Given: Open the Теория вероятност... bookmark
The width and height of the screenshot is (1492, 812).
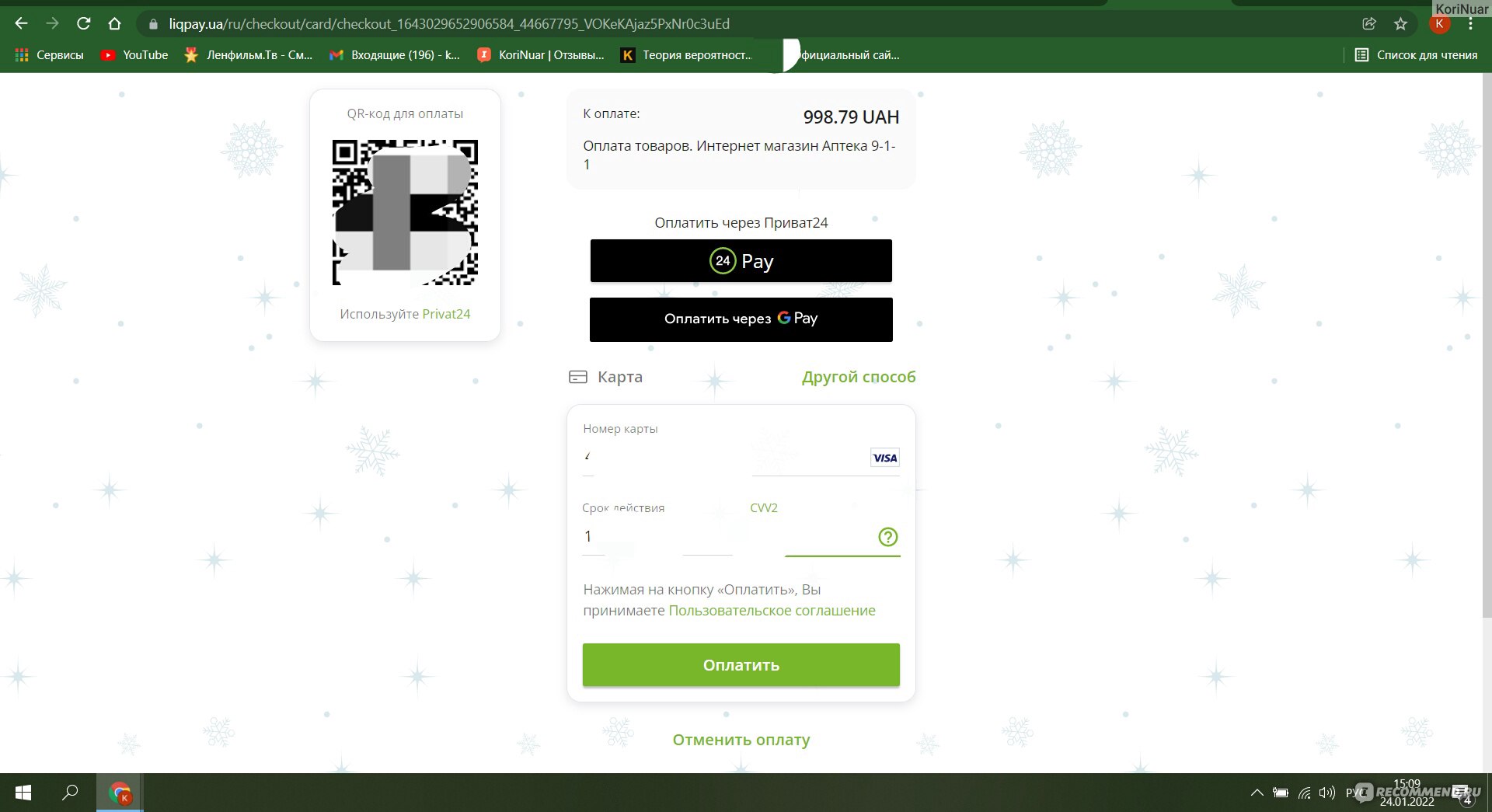Looking at the screenshot, I should 687,55.
